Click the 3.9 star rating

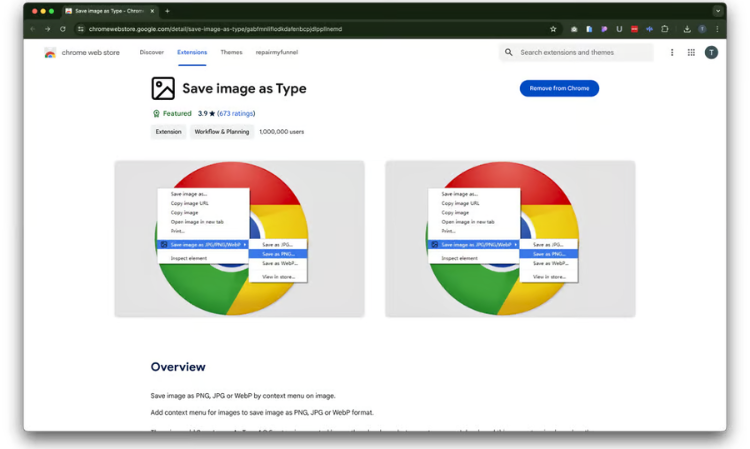(x=206, y=113)
